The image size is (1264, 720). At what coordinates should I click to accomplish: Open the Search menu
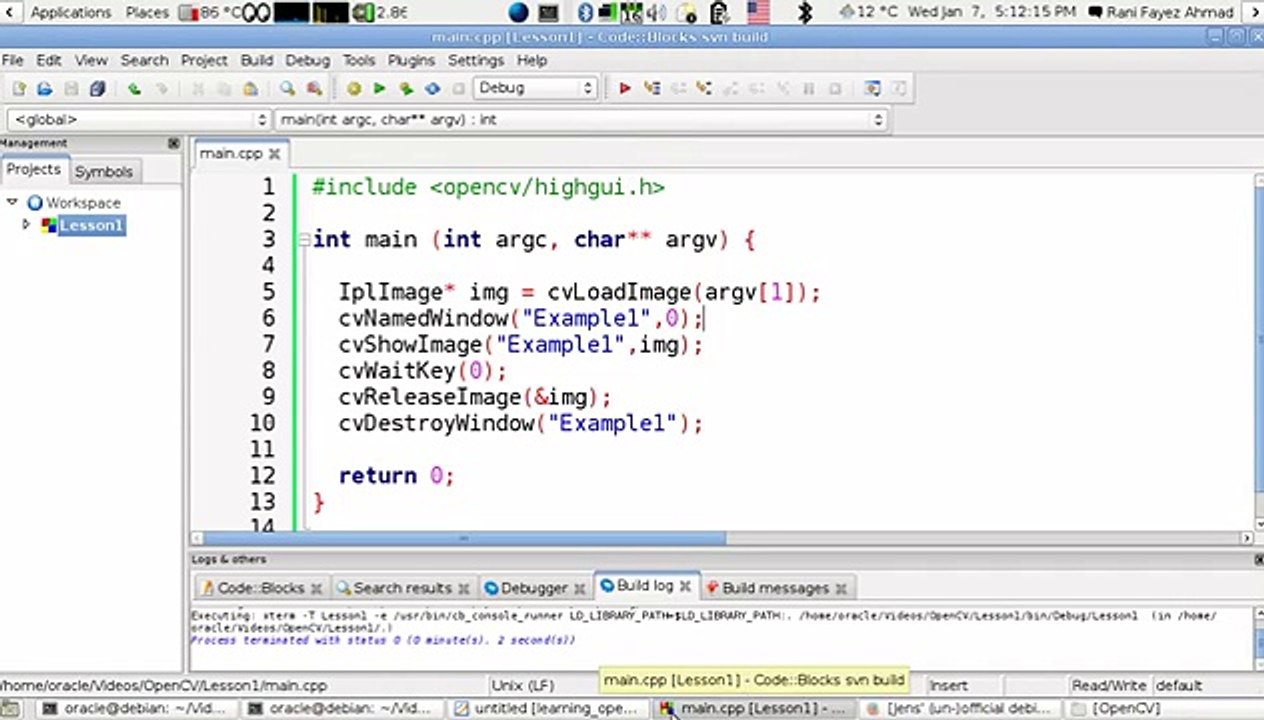coord(144,60)
